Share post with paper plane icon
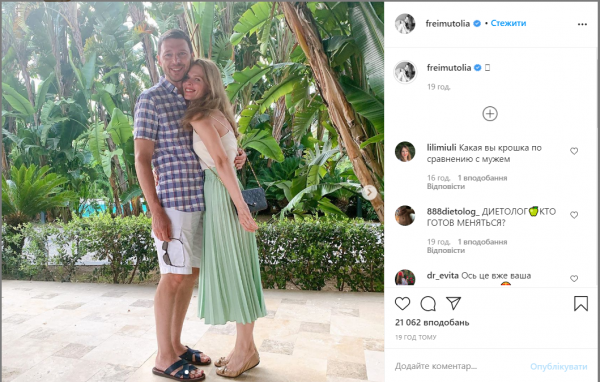 click(453, 303)
